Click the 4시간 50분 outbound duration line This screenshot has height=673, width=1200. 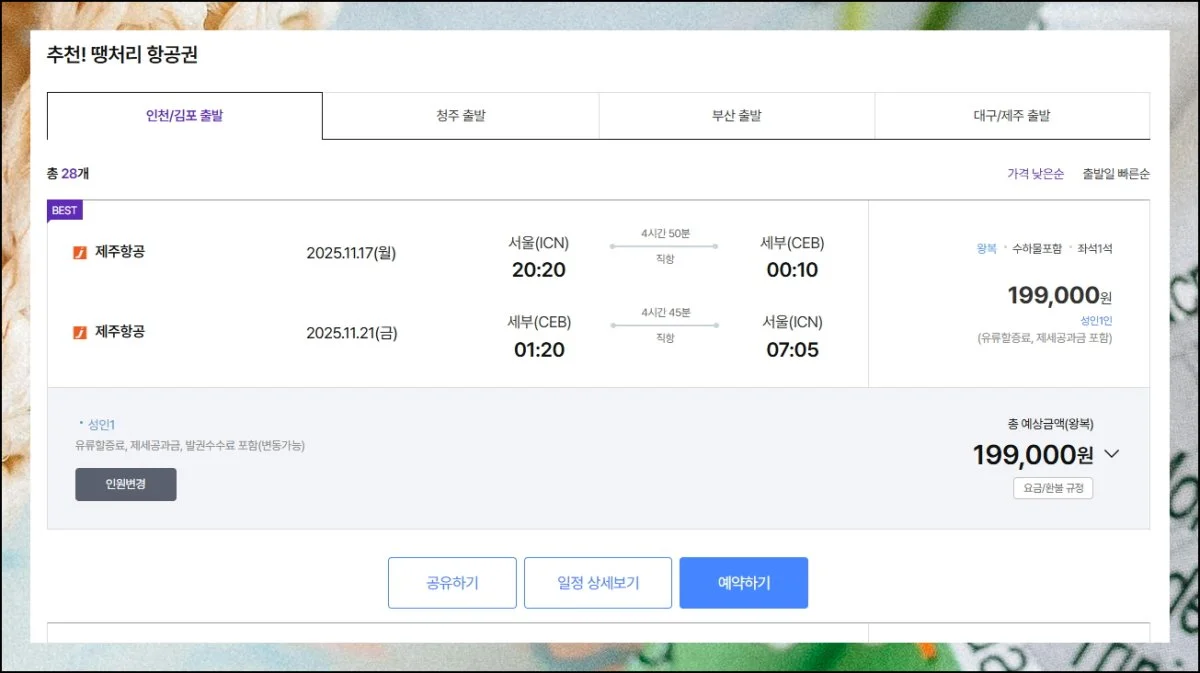665,245
